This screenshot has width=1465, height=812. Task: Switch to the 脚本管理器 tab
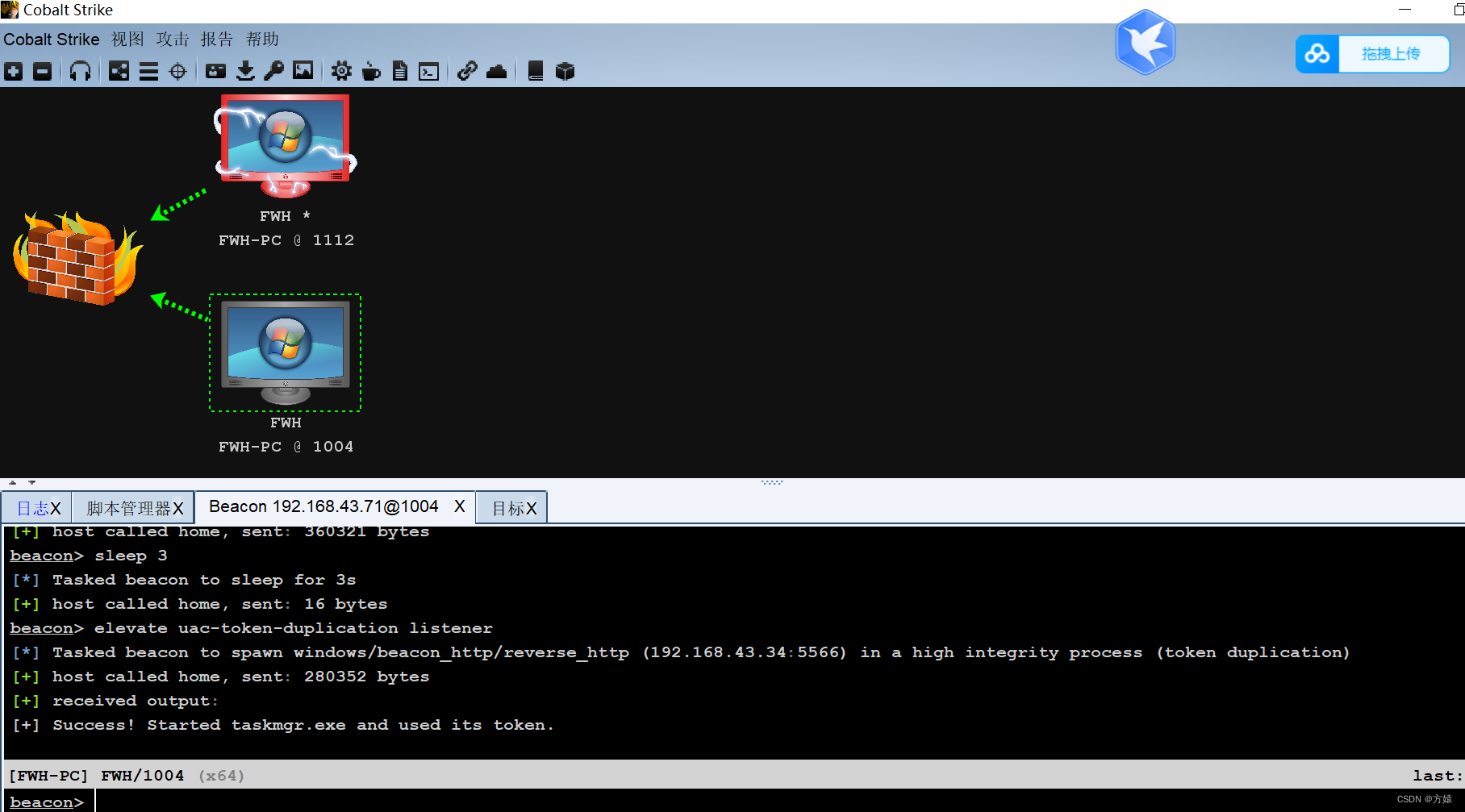pos(129,509)
